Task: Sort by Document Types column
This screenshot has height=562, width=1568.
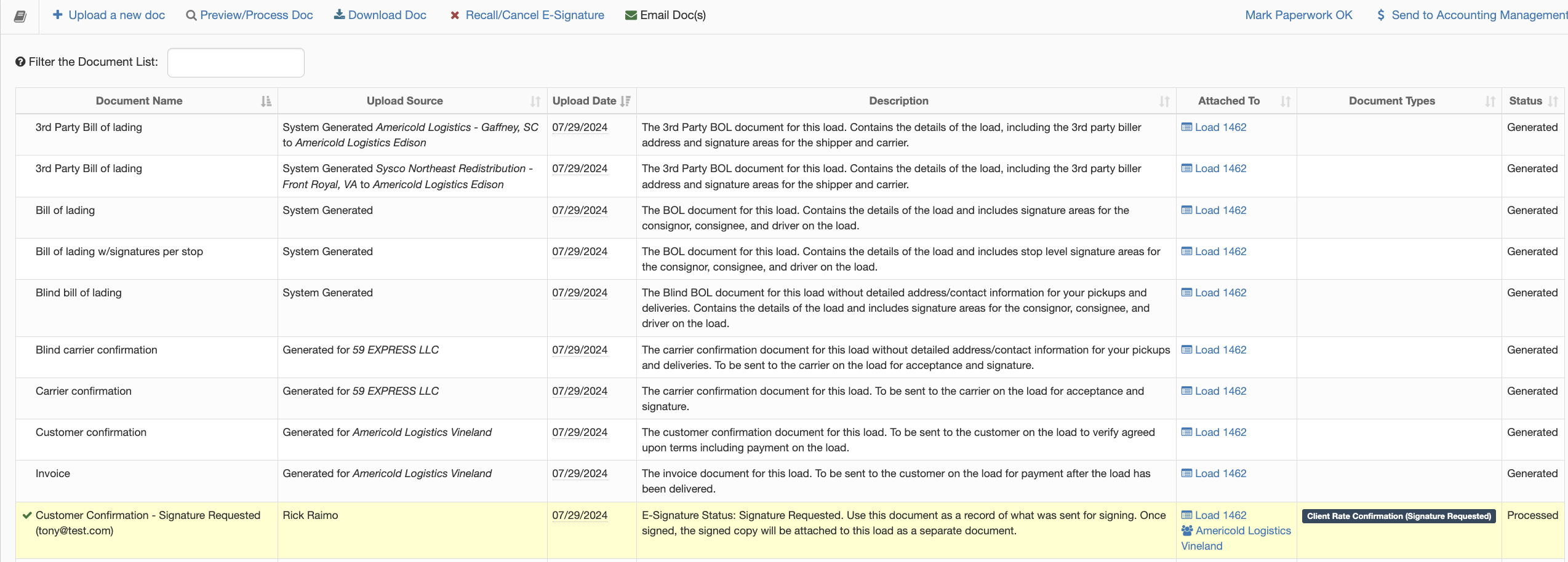Action: coord(1398,101)
